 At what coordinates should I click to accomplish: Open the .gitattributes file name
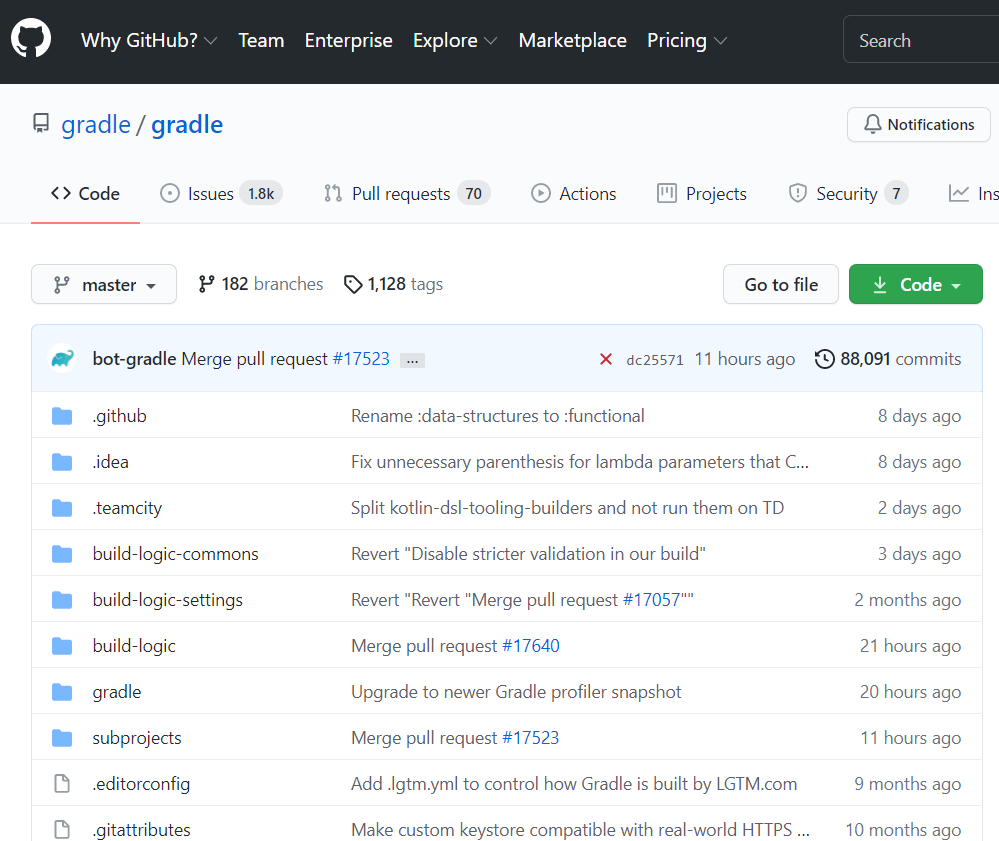141,830
